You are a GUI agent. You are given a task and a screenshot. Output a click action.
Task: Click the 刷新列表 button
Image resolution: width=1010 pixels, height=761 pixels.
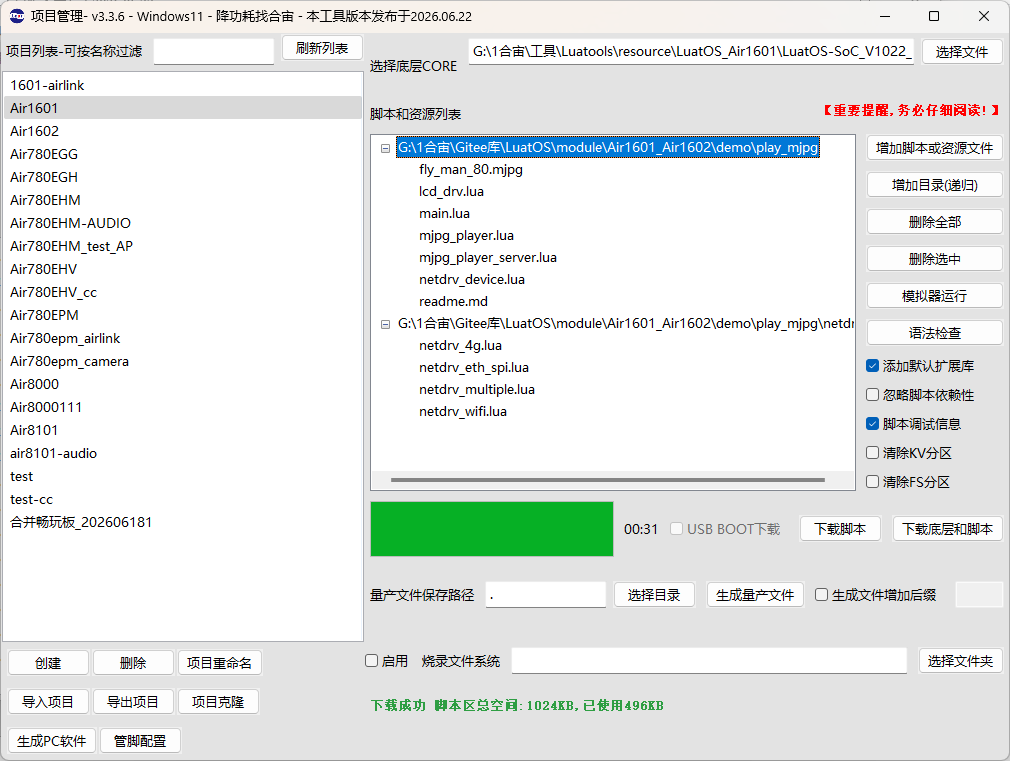click(x=322, y=48)
